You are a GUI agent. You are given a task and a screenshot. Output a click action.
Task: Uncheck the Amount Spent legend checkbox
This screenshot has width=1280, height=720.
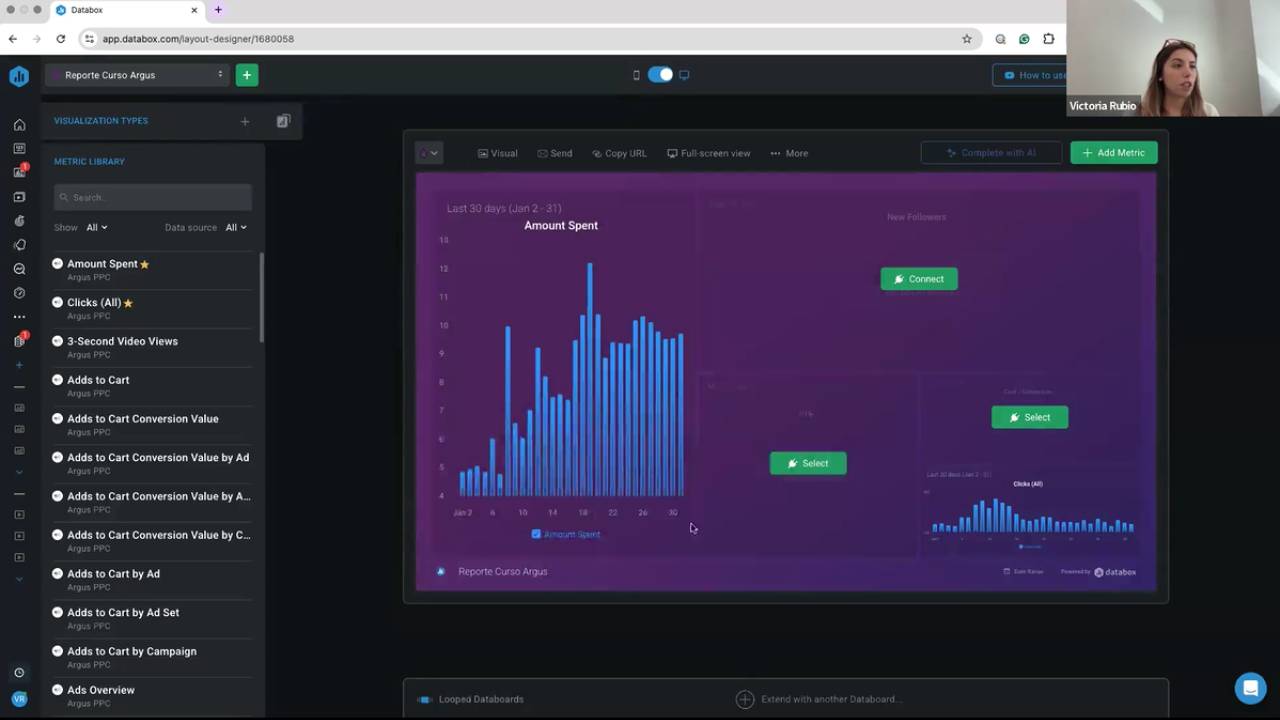[x=536, y=534]
